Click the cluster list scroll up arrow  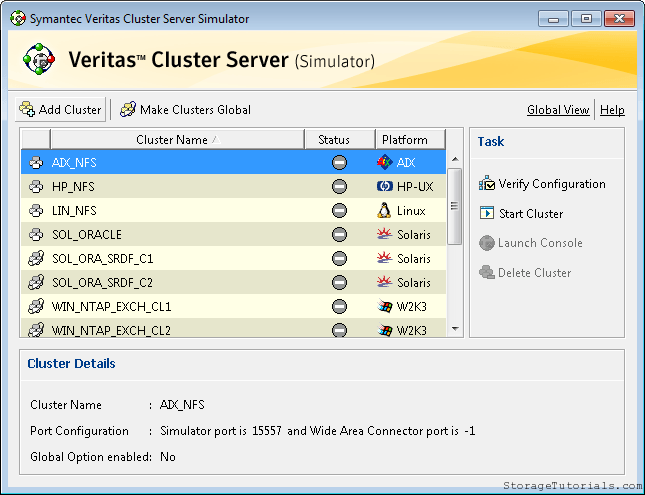coord(455,159)
